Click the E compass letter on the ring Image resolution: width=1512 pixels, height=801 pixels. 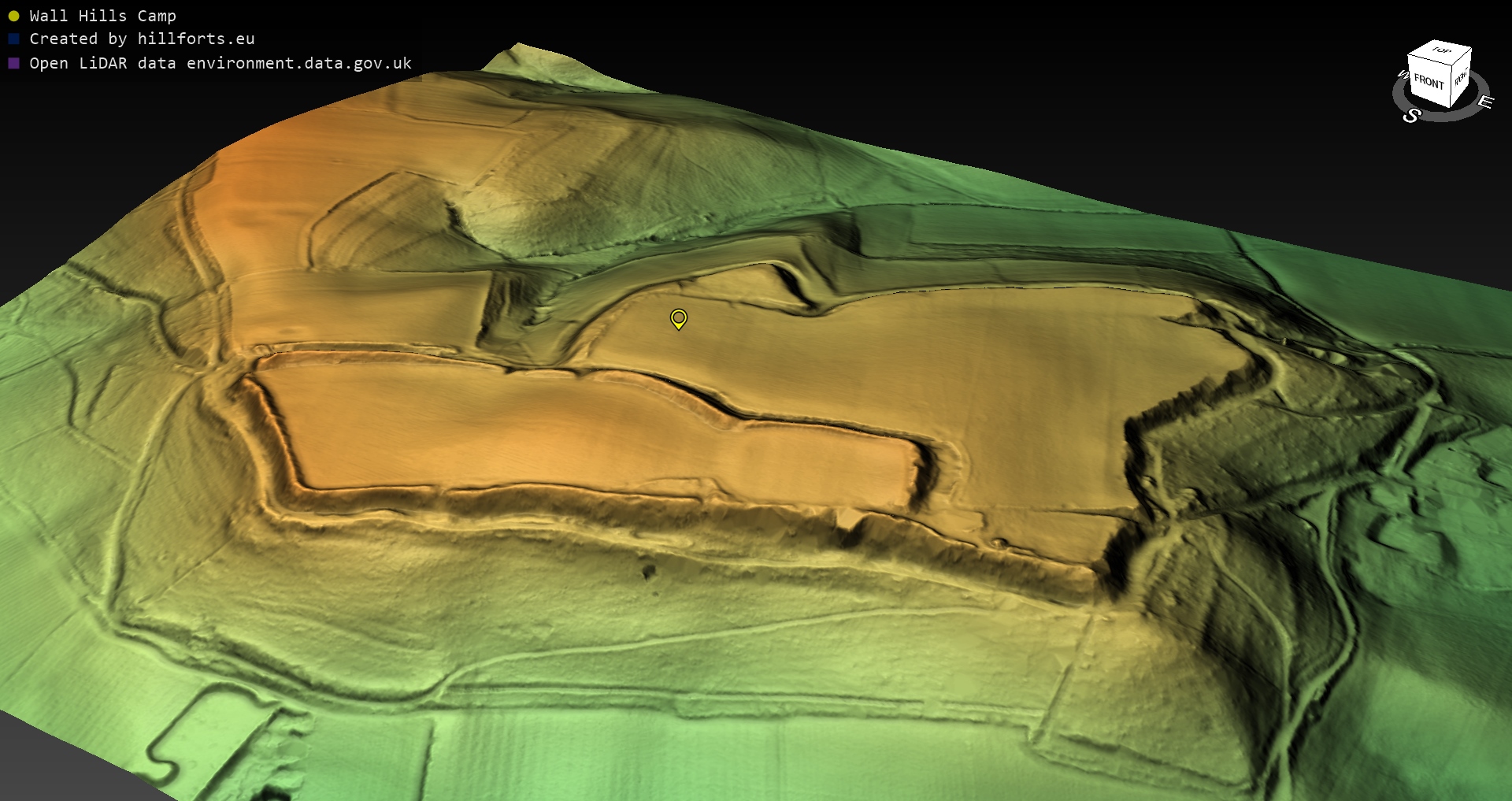(1484, 102)
